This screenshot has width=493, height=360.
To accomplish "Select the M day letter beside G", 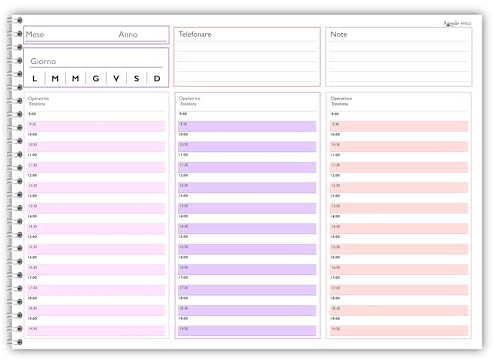I will (76, 79).
